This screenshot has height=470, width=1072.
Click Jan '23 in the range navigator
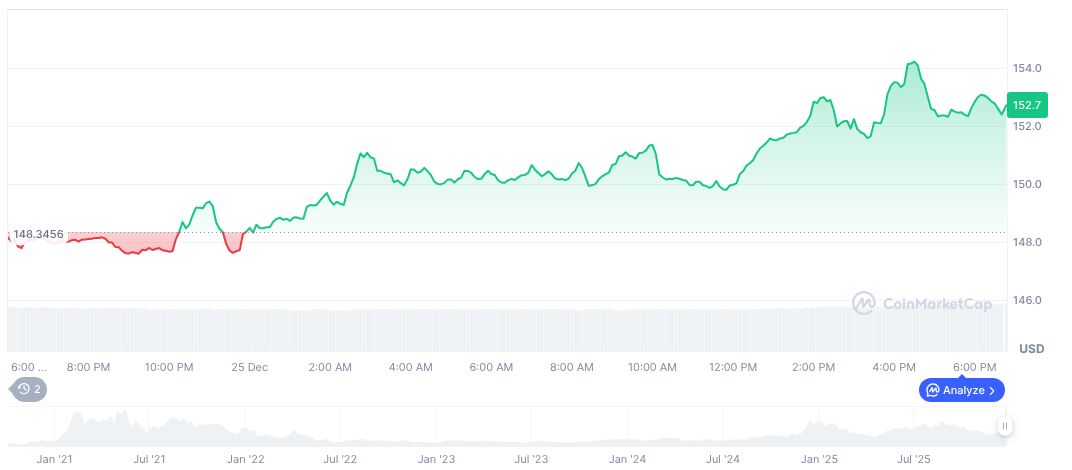tap(436, 459)
